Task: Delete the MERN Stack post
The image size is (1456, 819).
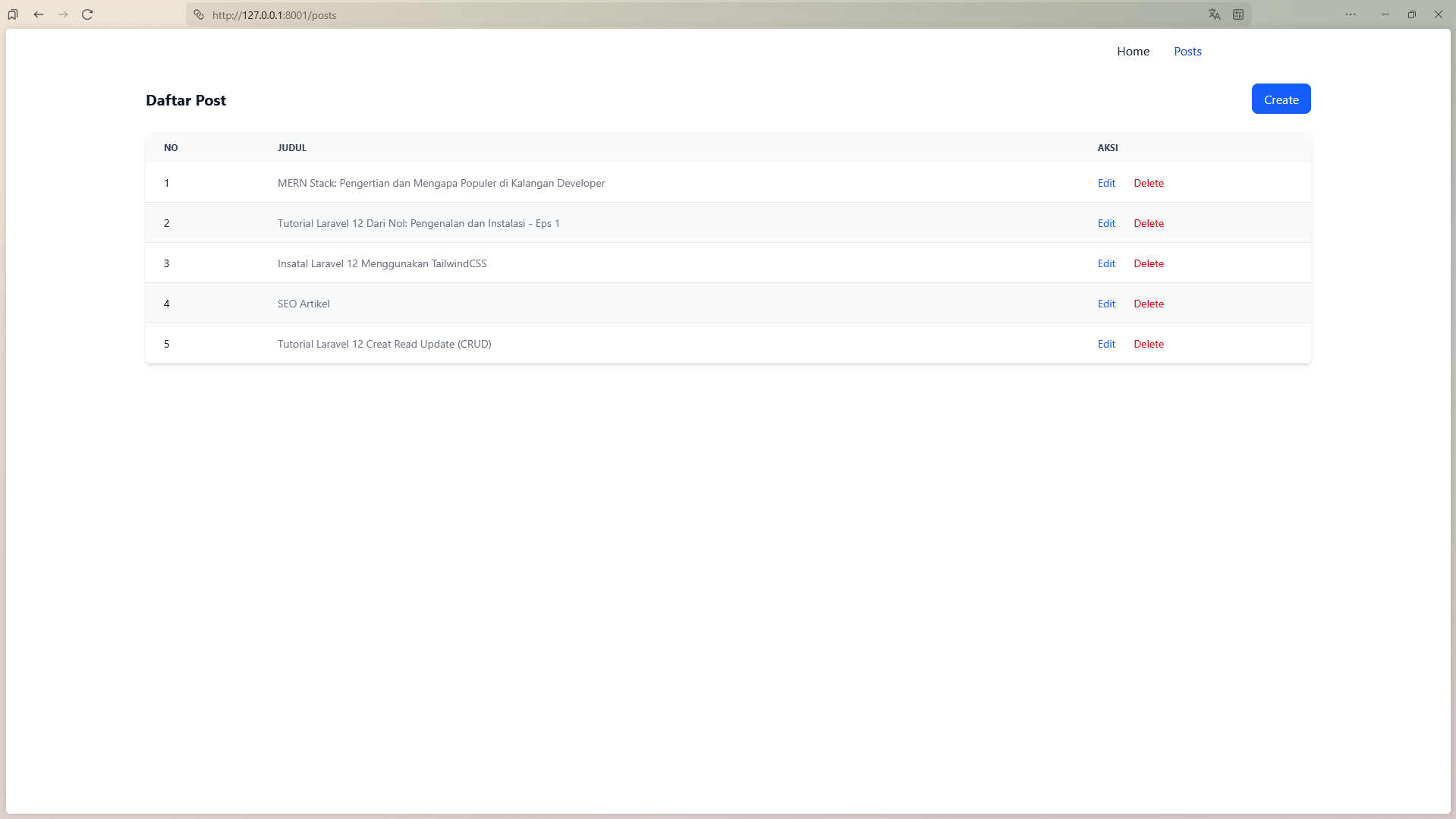Action: (1149, 183)
